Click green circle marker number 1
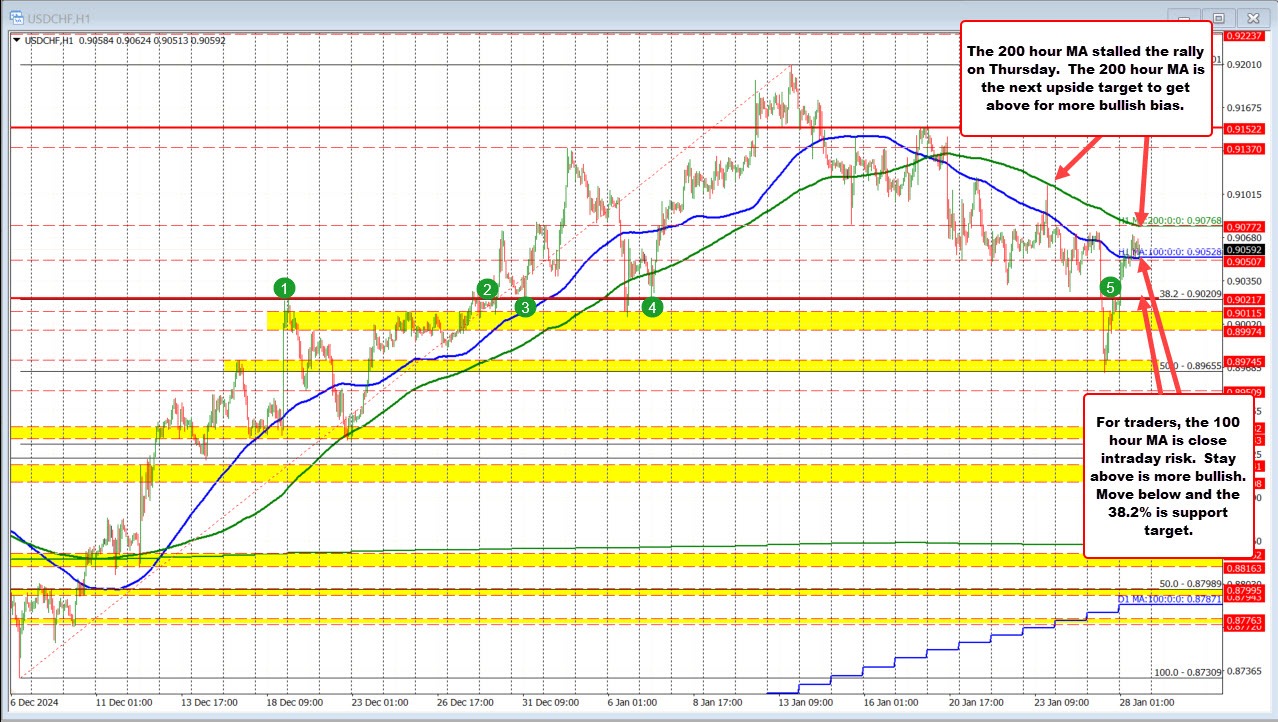This screenshot has width=1278, height=722. 285,289
